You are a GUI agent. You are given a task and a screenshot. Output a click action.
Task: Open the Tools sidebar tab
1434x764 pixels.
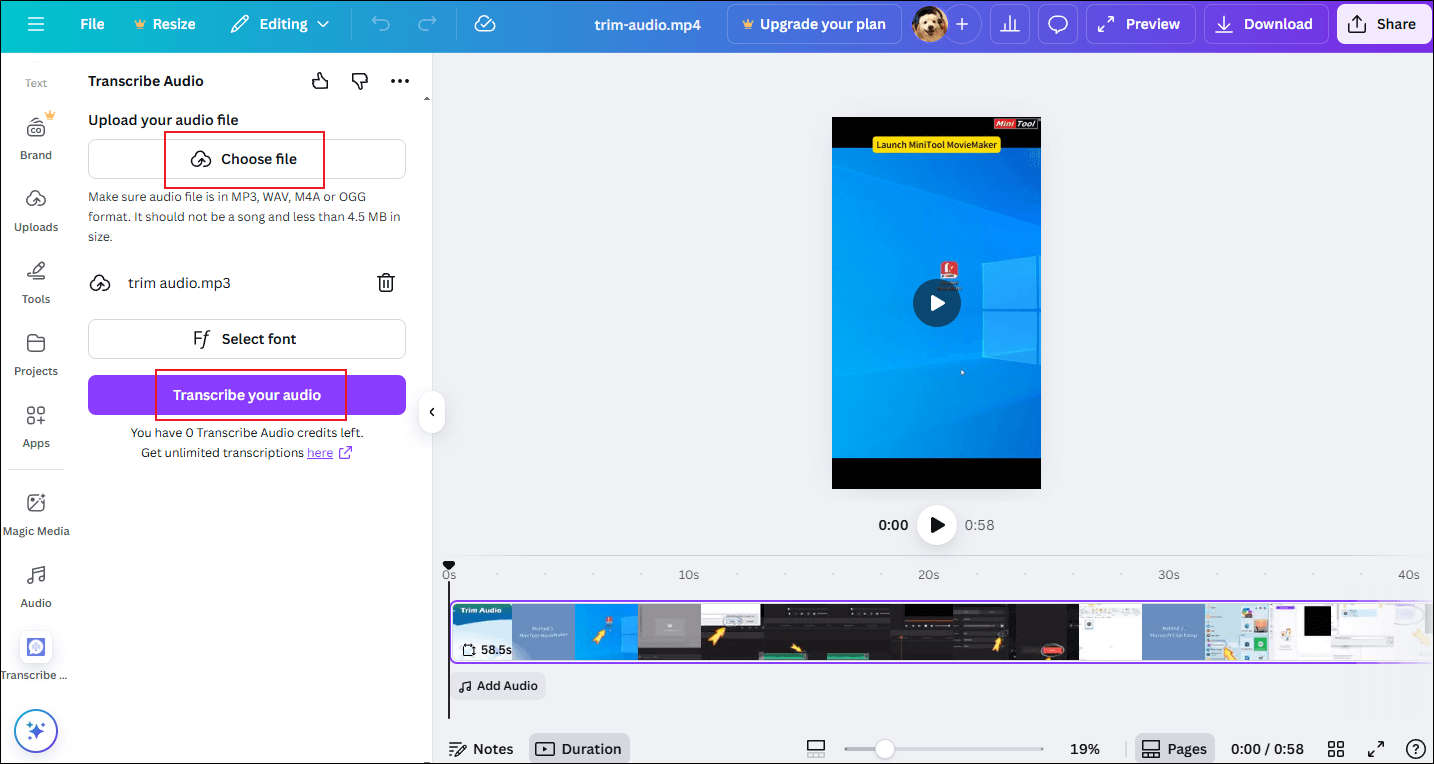(36, 281)
